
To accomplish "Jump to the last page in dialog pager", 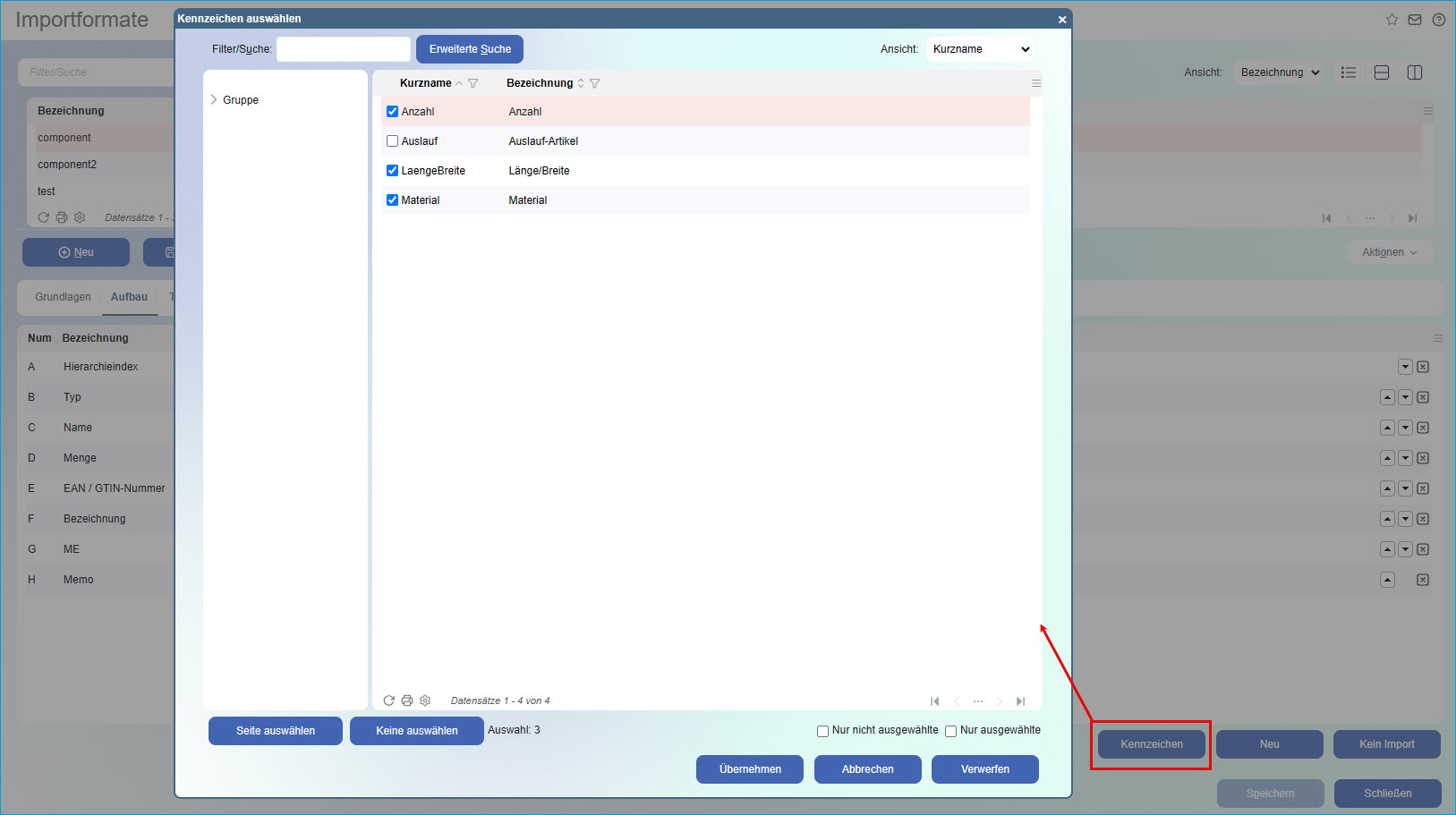I will tap(1020, 701).
